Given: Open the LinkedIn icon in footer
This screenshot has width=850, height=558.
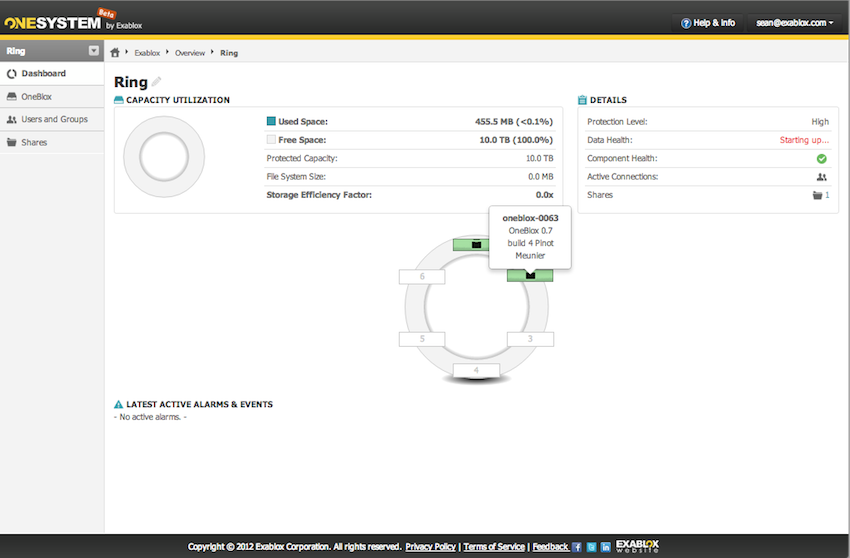Looking at the screenshot, I should click(x=606, y=547).
